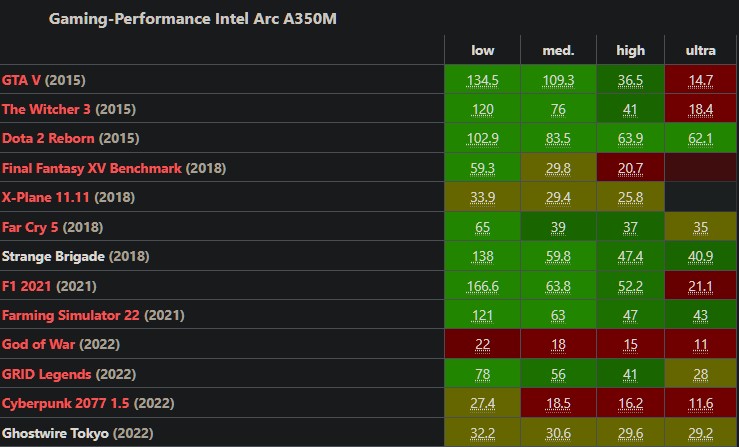Click Far Cry 5 high value 37
Image resolution: width=739 pixels, height=447 pixels.
(x=630, y=227)
